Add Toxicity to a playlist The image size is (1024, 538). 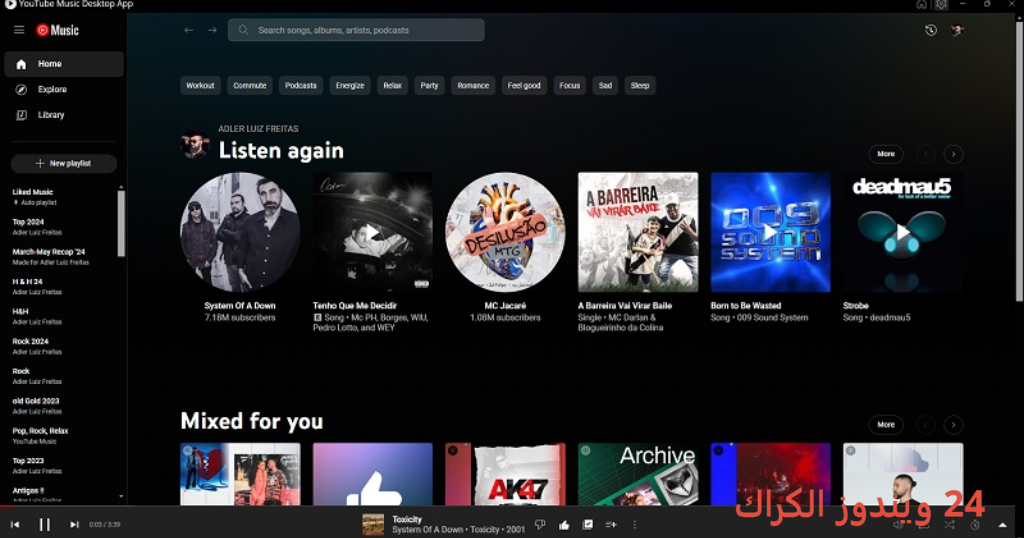click(611, 524)
